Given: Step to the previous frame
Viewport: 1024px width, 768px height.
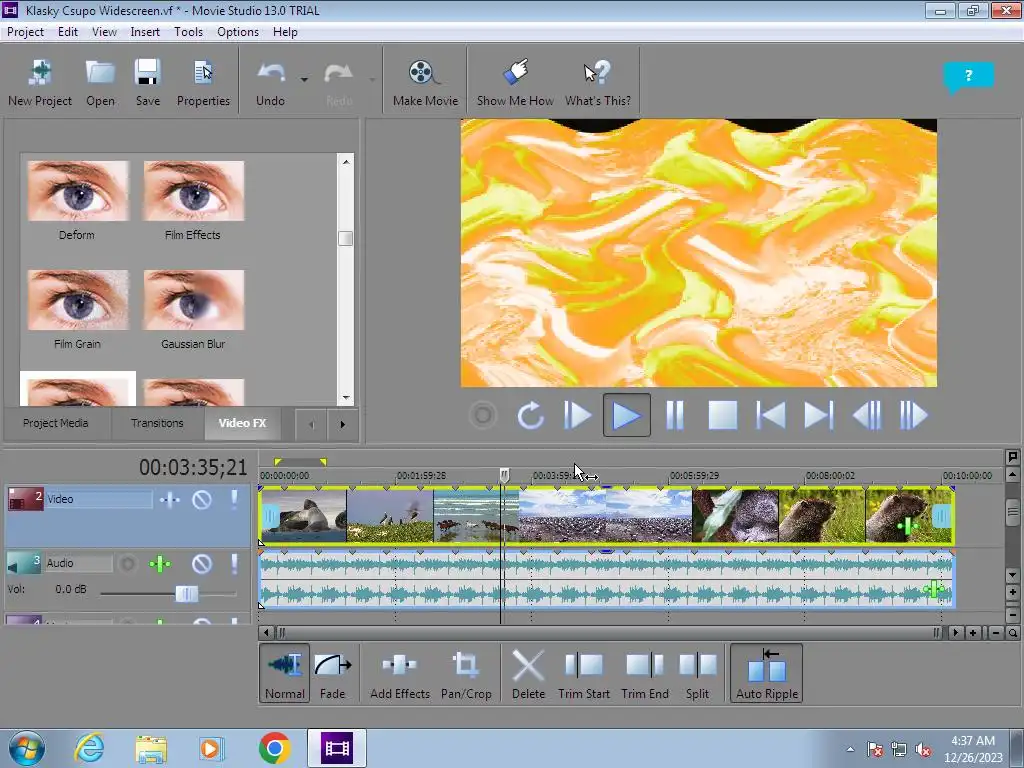Looking at the screenshot, I should tap(867, 415).
